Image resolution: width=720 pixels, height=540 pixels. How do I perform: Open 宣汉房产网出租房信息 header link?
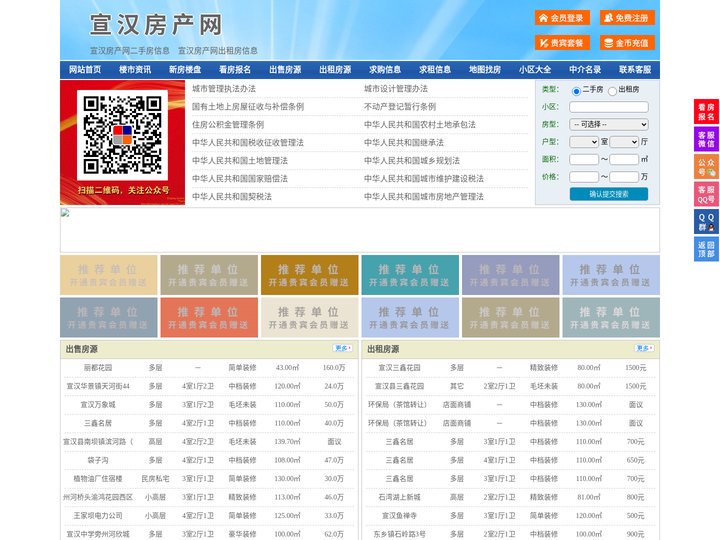(x=218, y=51)
